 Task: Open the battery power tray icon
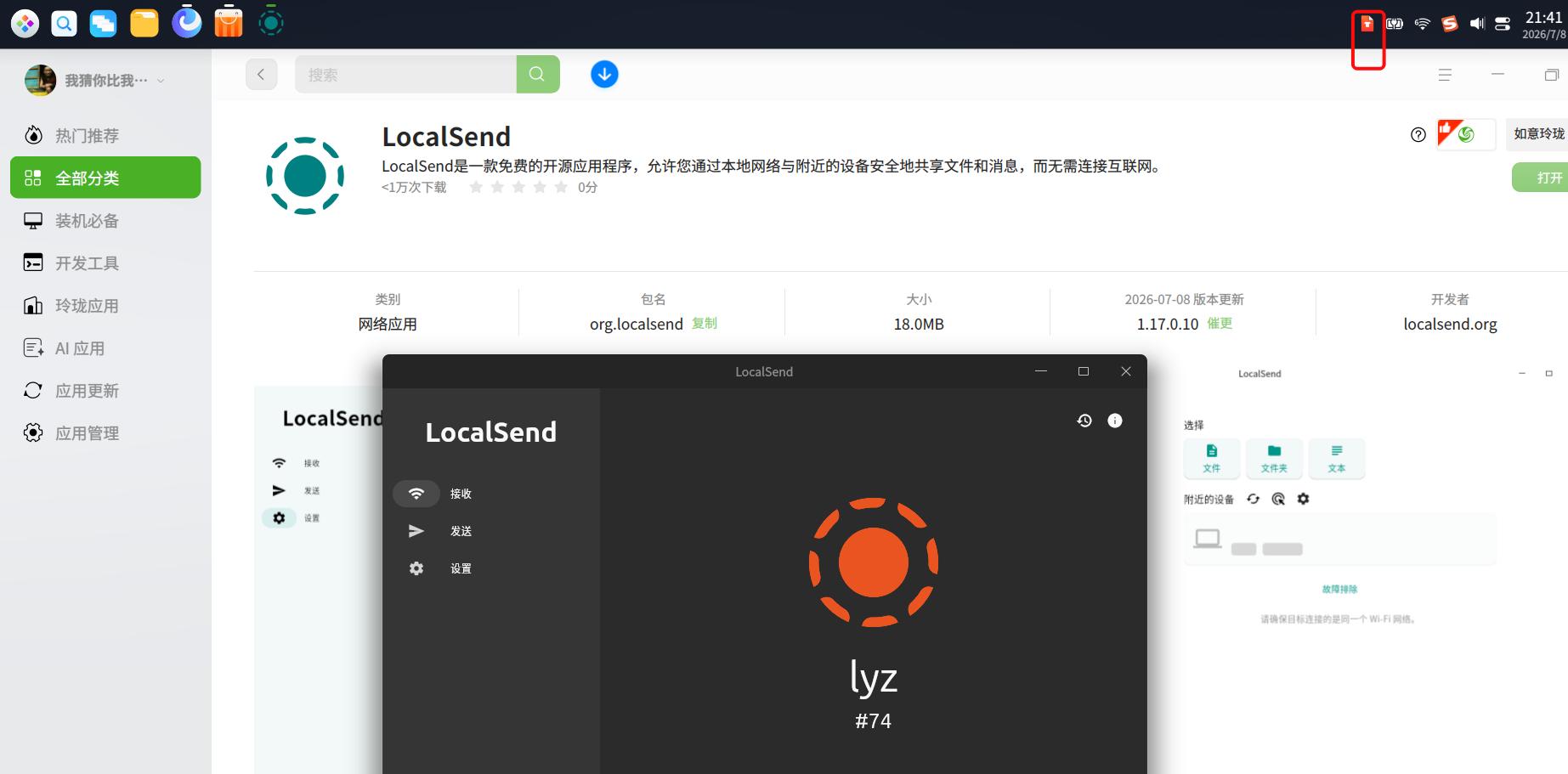click(1395, 24)
